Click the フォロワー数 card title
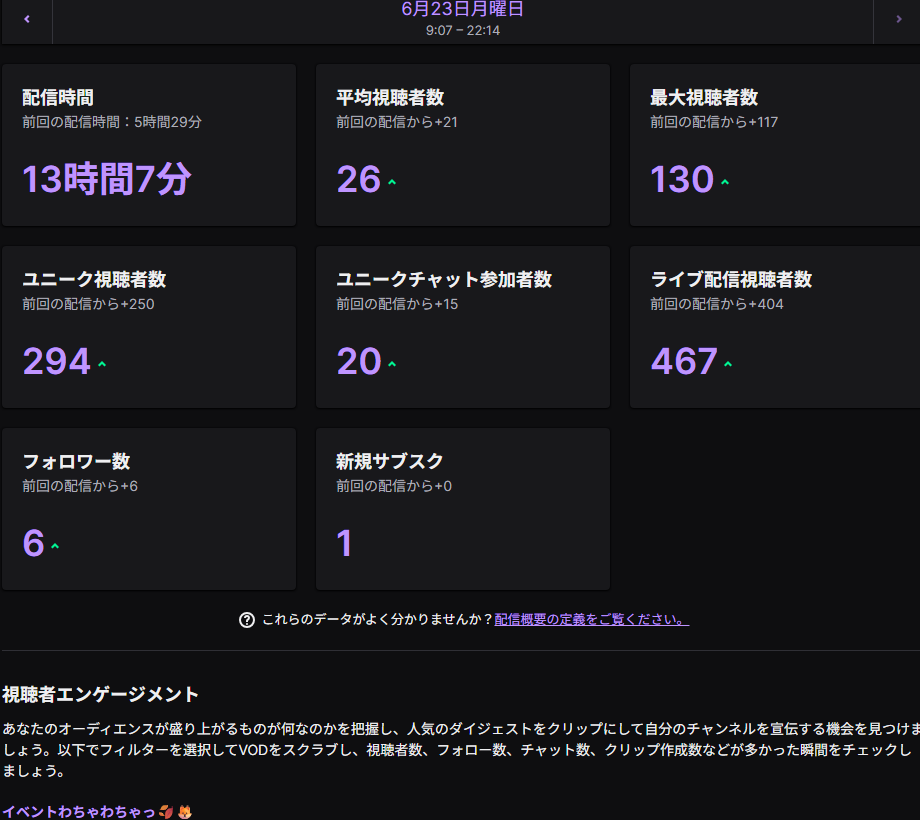The image size is (920, 820). tap(76, 461)
